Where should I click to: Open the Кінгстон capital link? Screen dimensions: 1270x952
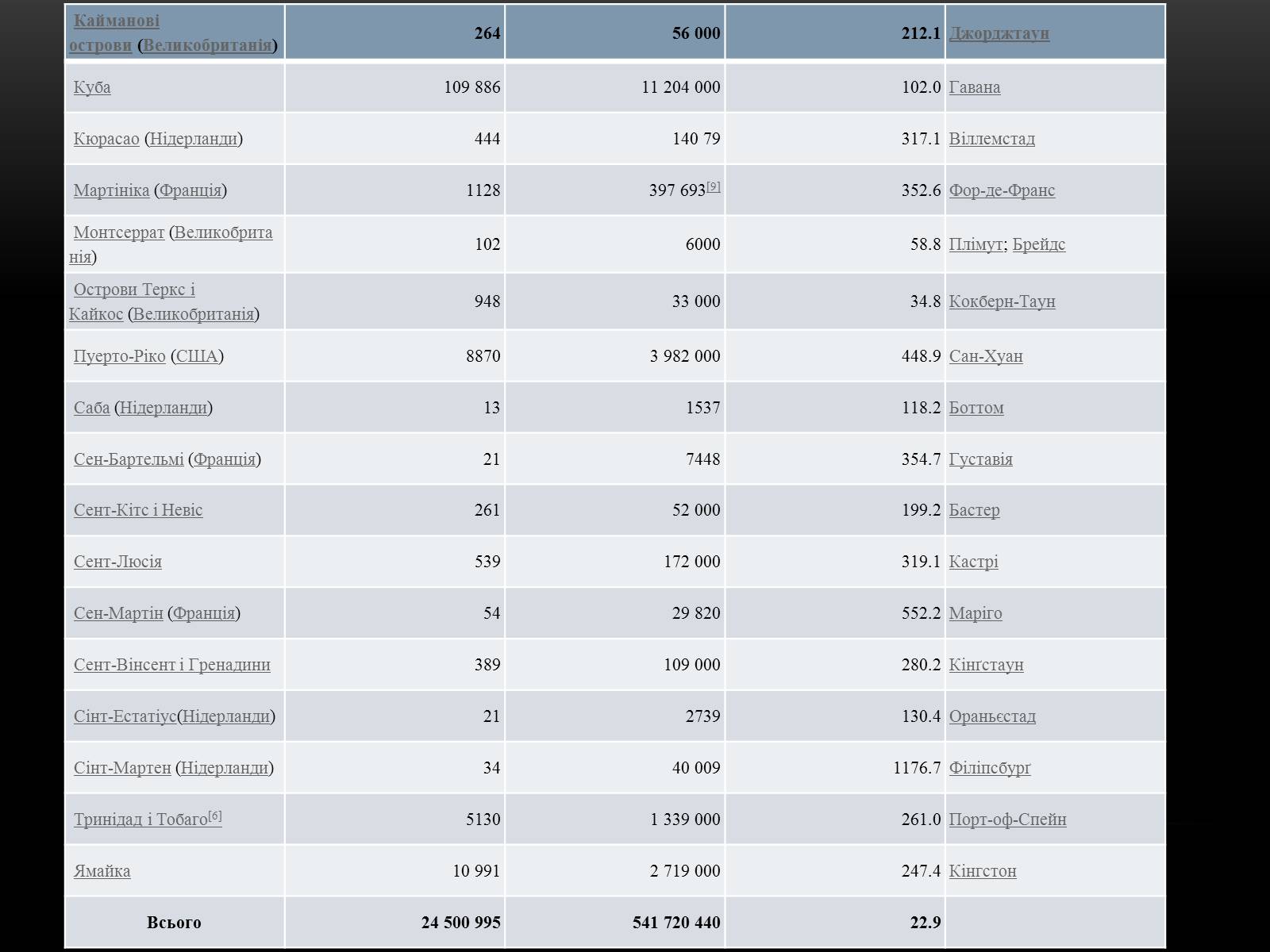click(983, 871)
